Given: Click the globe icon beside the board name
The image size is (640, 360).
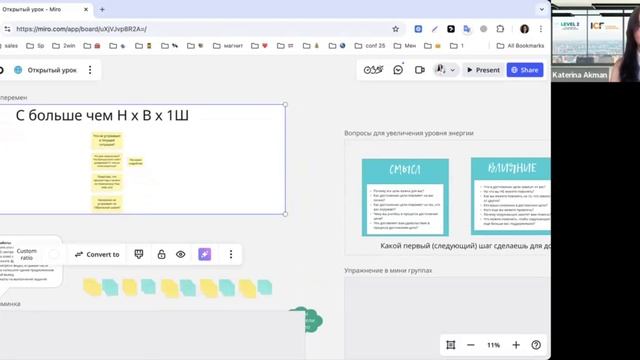Looking at the screenshot, I should (18, 70).
